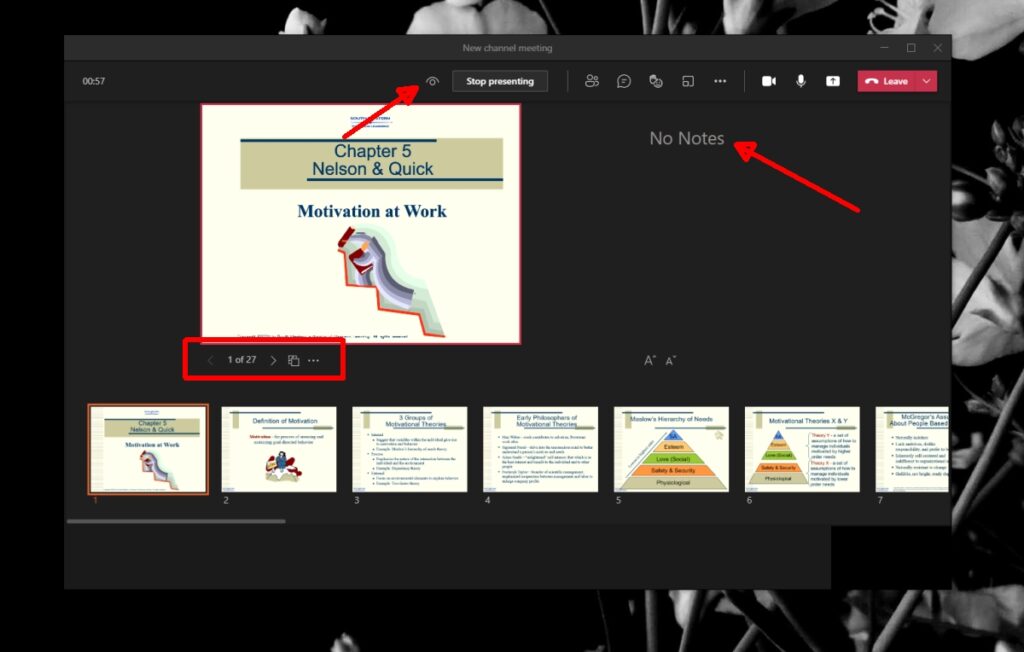
Task: Open the participants list
Action: (592, 81)
